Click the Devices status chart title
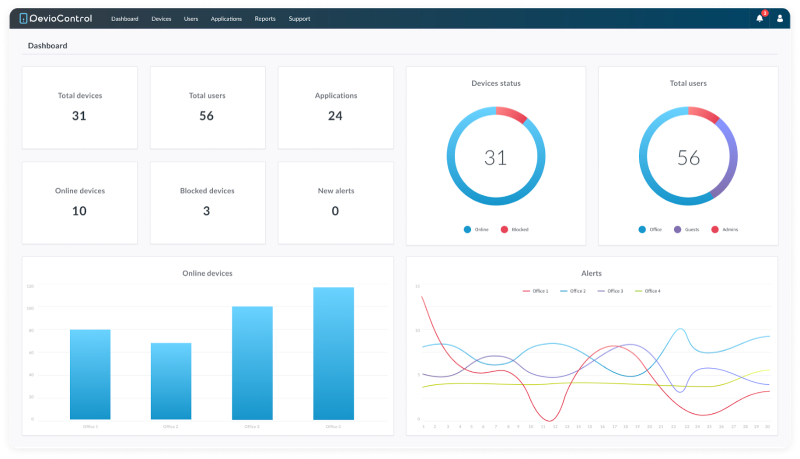The image size is (800, 459). (496, 83)
